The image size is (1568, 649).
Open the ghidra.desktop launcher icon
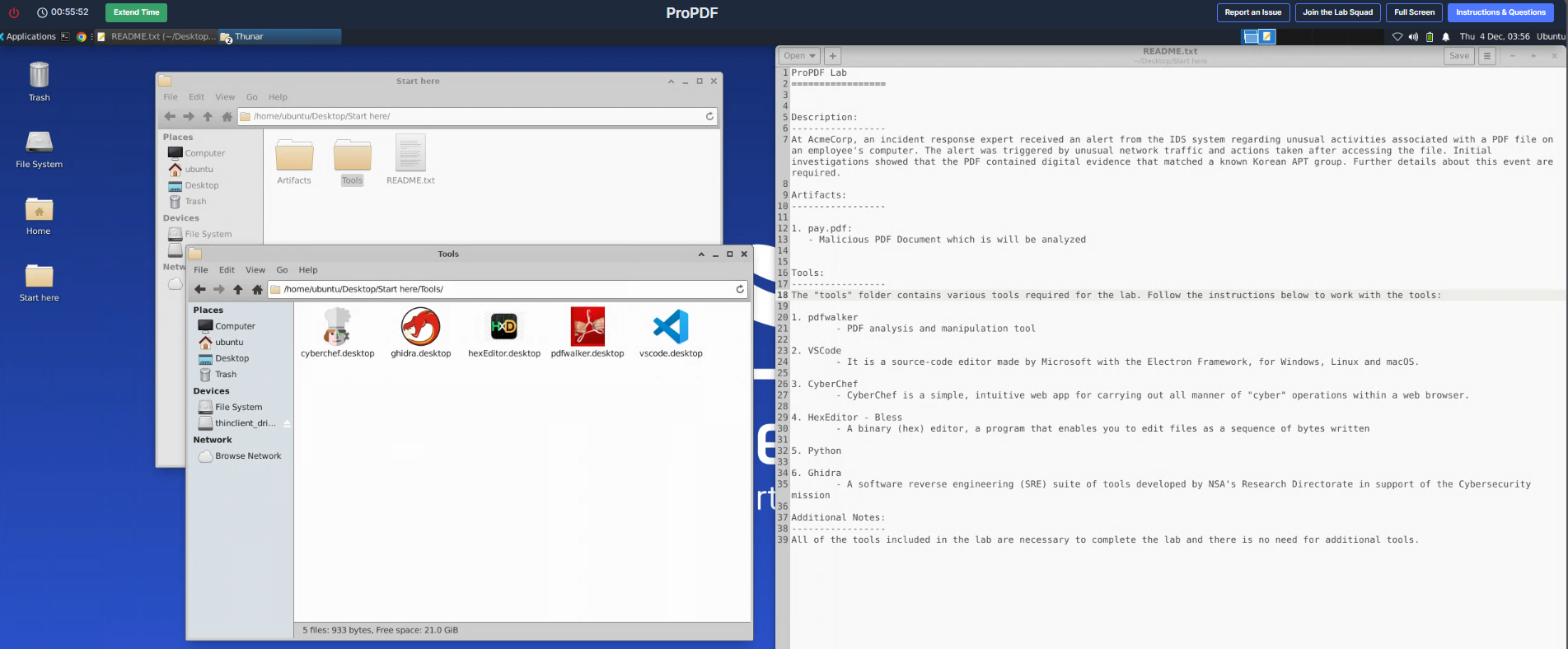pyautogui.click(x=420, y=328)
